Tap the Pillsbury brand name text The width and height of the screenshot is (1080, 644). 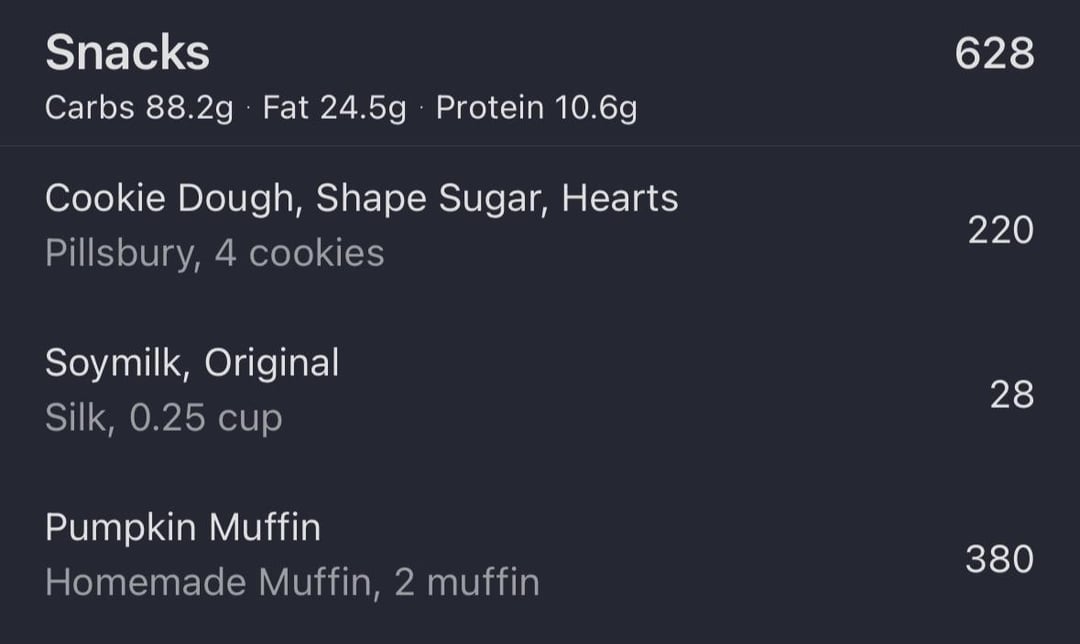(x=120, y=254)
